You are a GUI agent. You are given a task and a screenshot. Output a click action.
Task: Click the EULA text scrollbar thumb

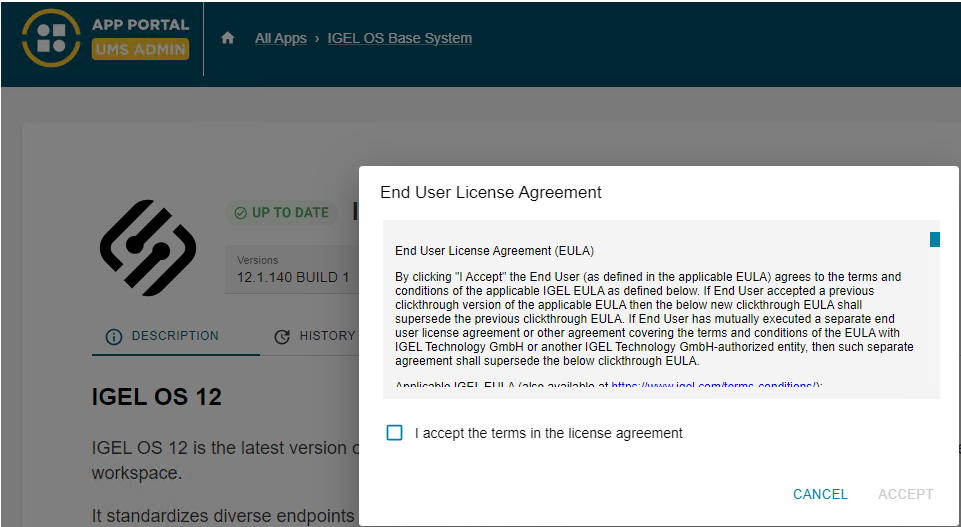935,239
